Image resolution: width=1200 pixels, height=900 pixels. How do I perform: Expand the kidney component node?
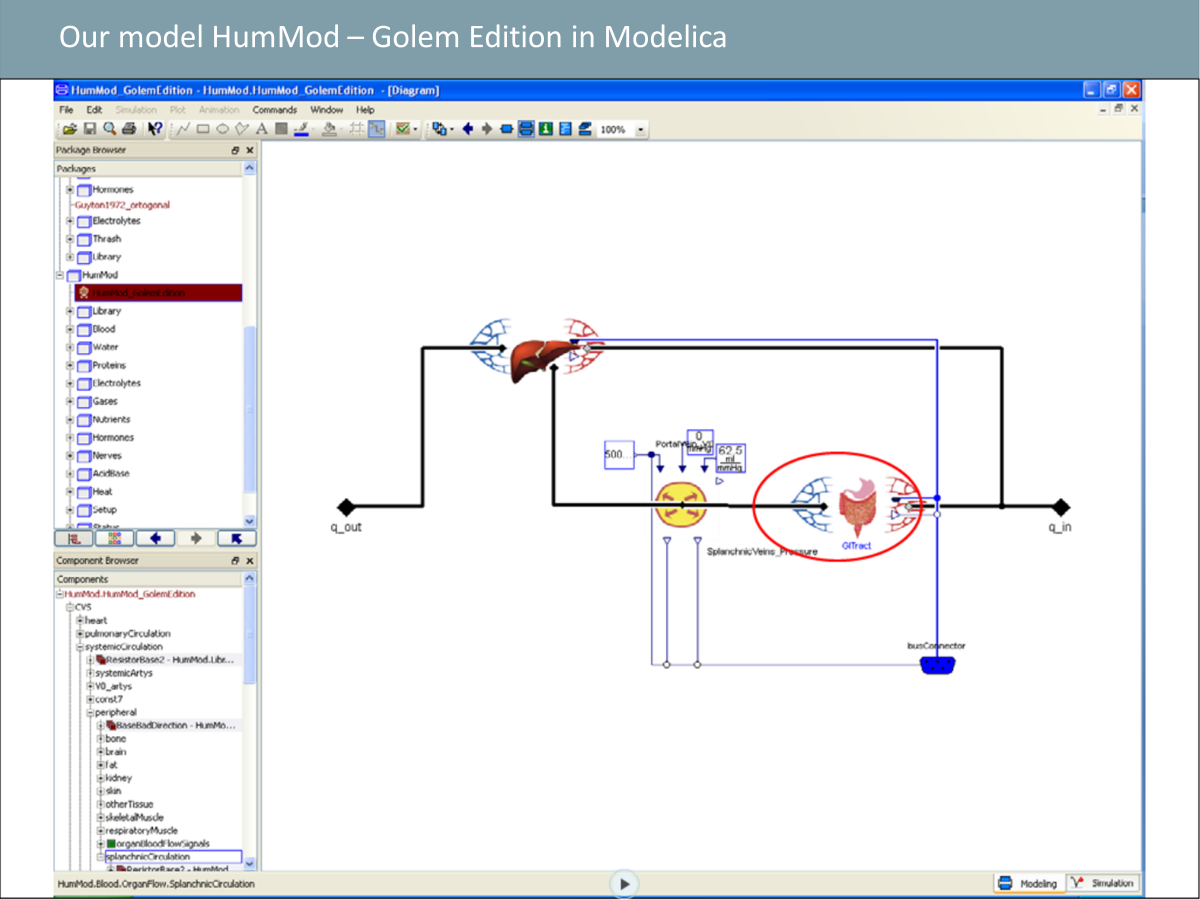click(x=101, y=778)
